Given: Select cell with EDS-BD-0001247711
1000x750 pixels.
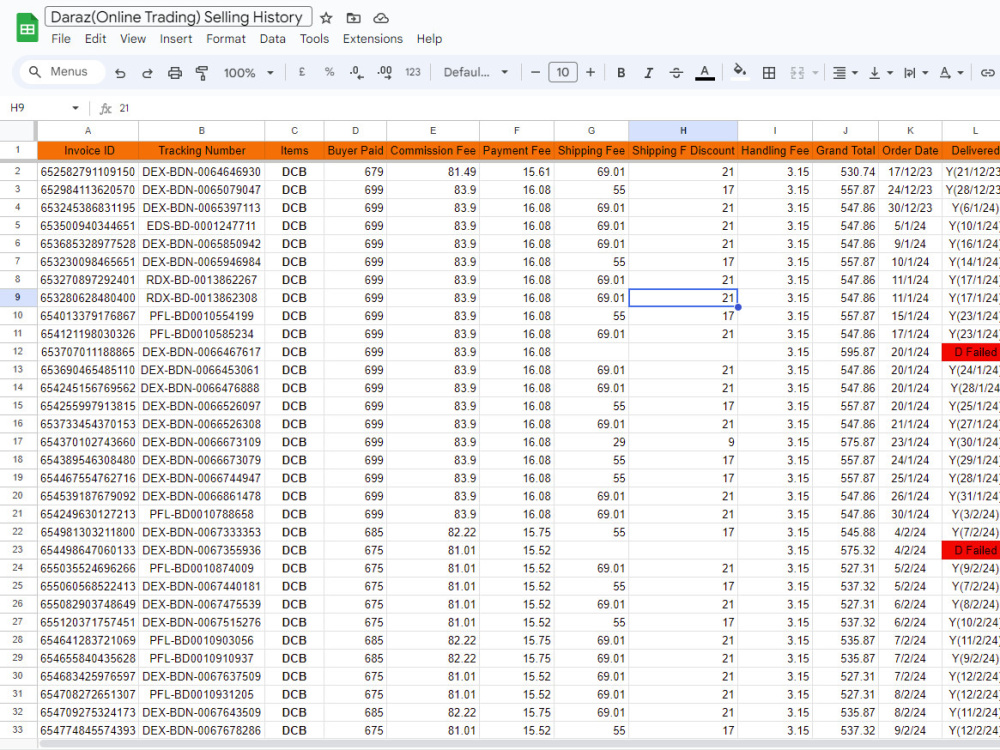Looking at the screenshot, I should 202,226.
